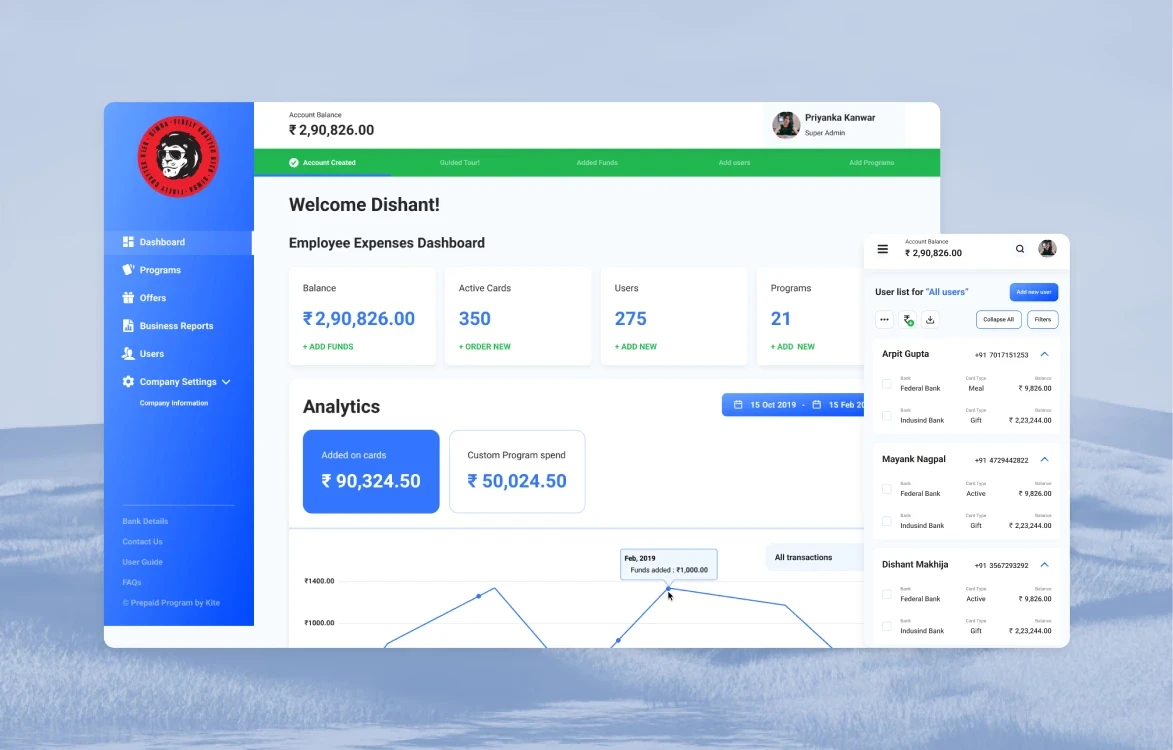Select the Added Funds step
This screenshot has width=1173, height=750.
(597, 162)
